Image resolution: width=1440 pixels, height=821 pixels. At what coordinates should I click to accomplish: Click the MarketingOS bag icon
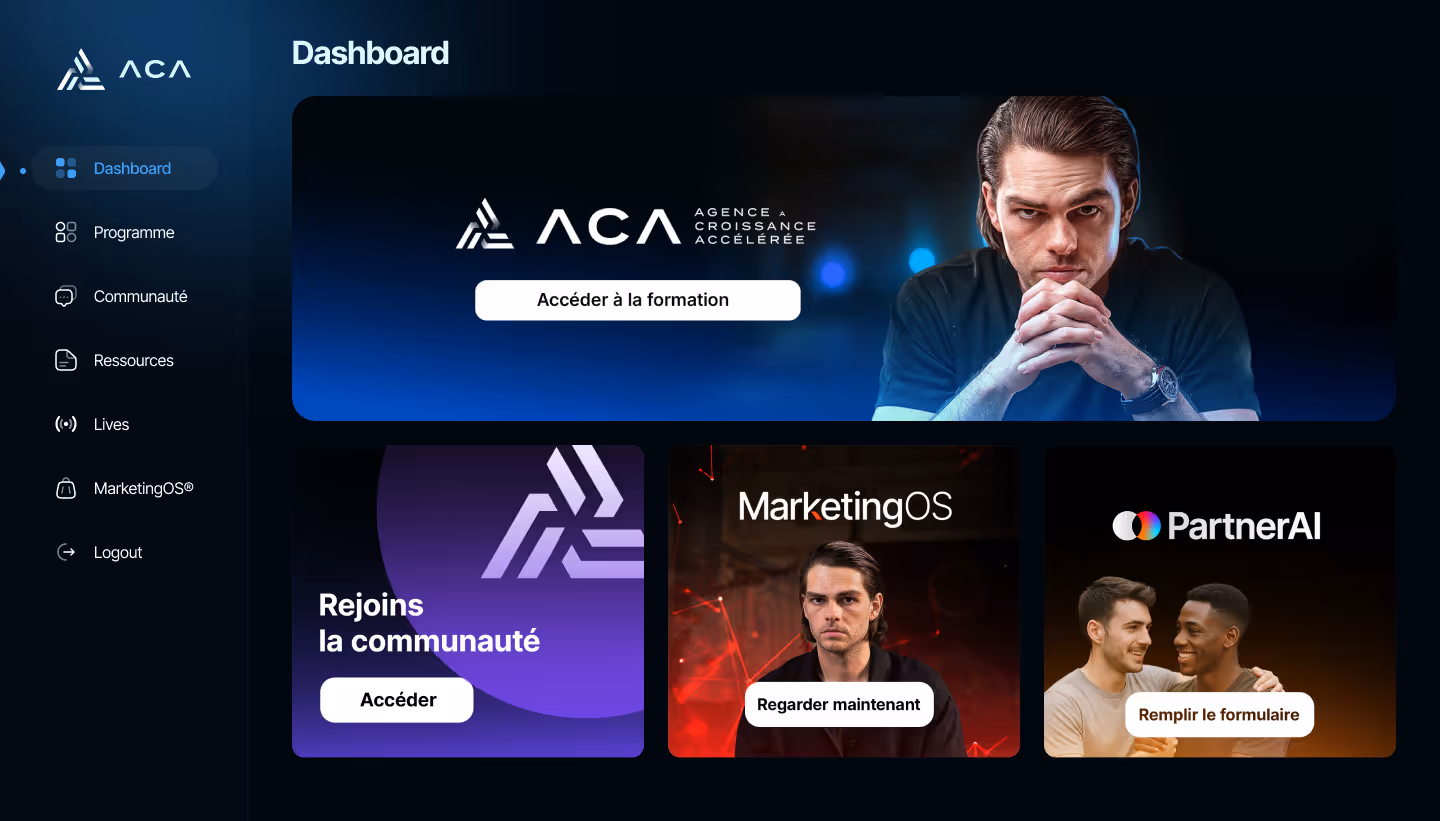click(66, 488)
